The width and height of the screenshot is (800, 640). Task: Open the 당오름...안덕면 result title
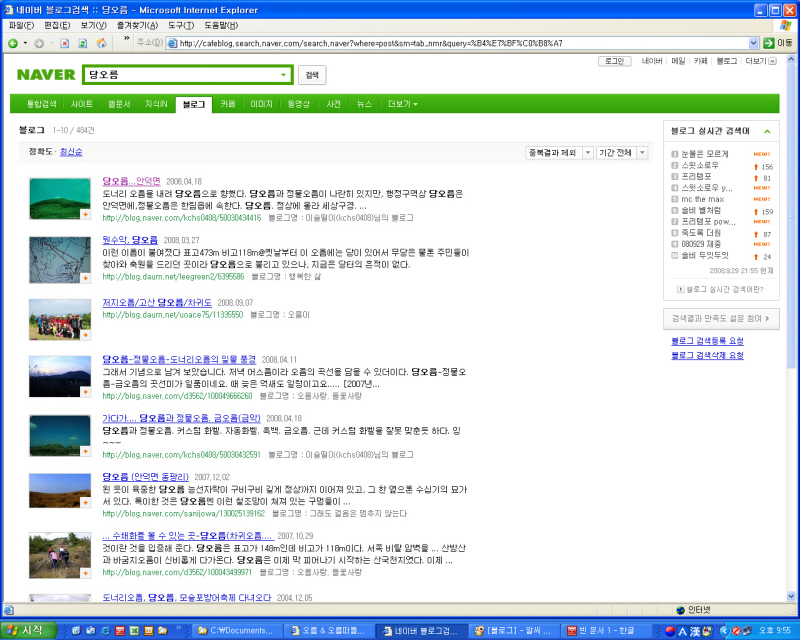coord(131,181)
